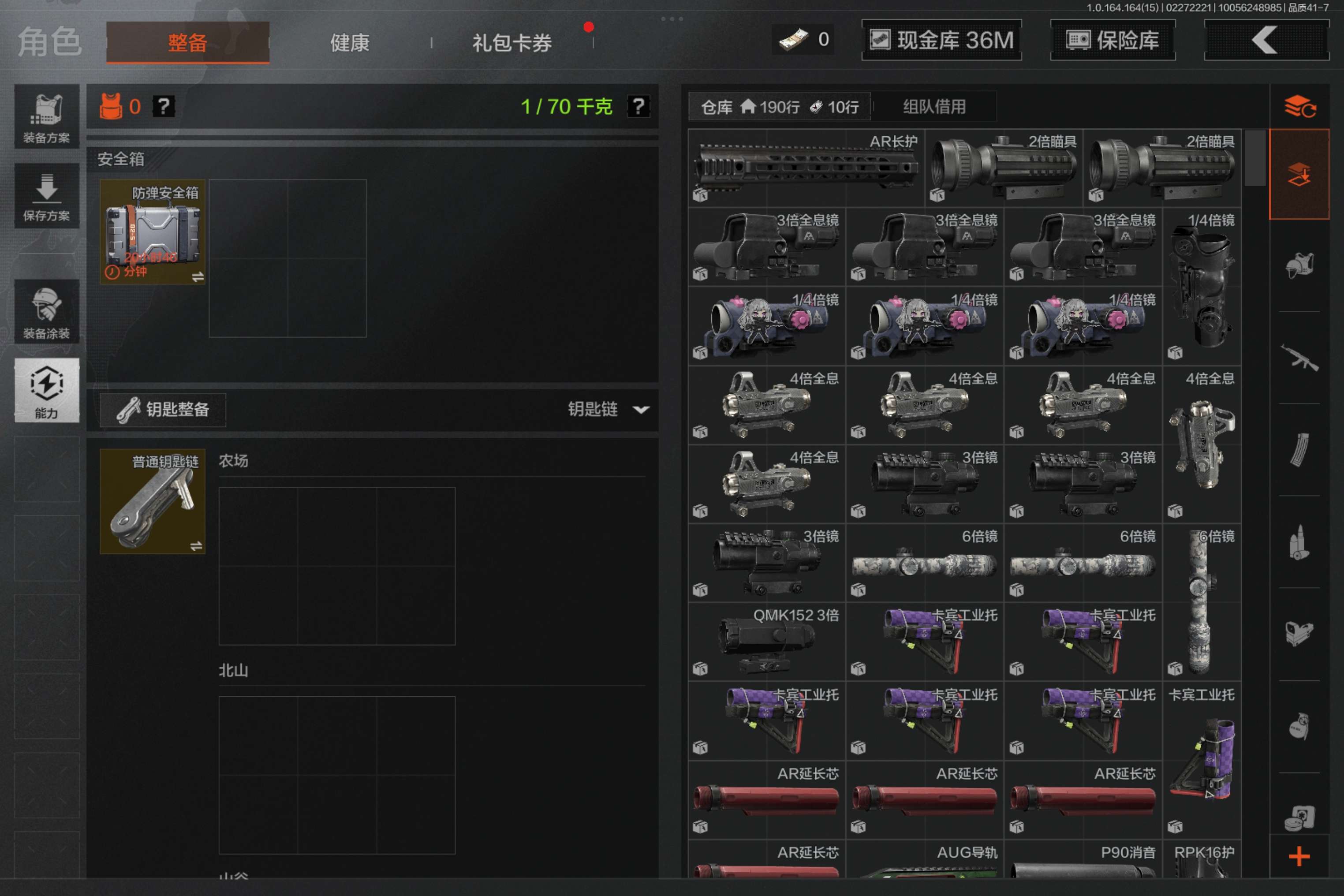Filter inventory by sight attachments icon
The height and width of the screenshot is (896, 1344).
[1299, 634]
